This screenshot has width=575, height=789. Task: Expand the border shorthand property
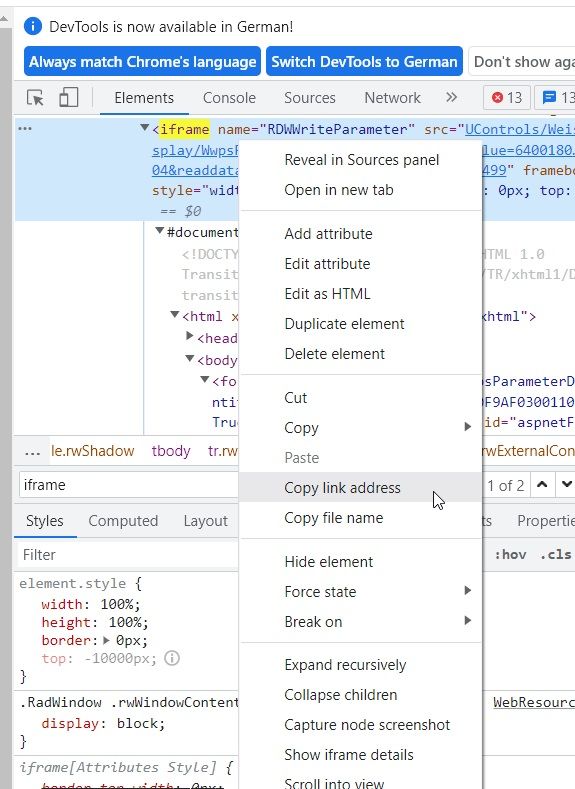coord(106,641)
